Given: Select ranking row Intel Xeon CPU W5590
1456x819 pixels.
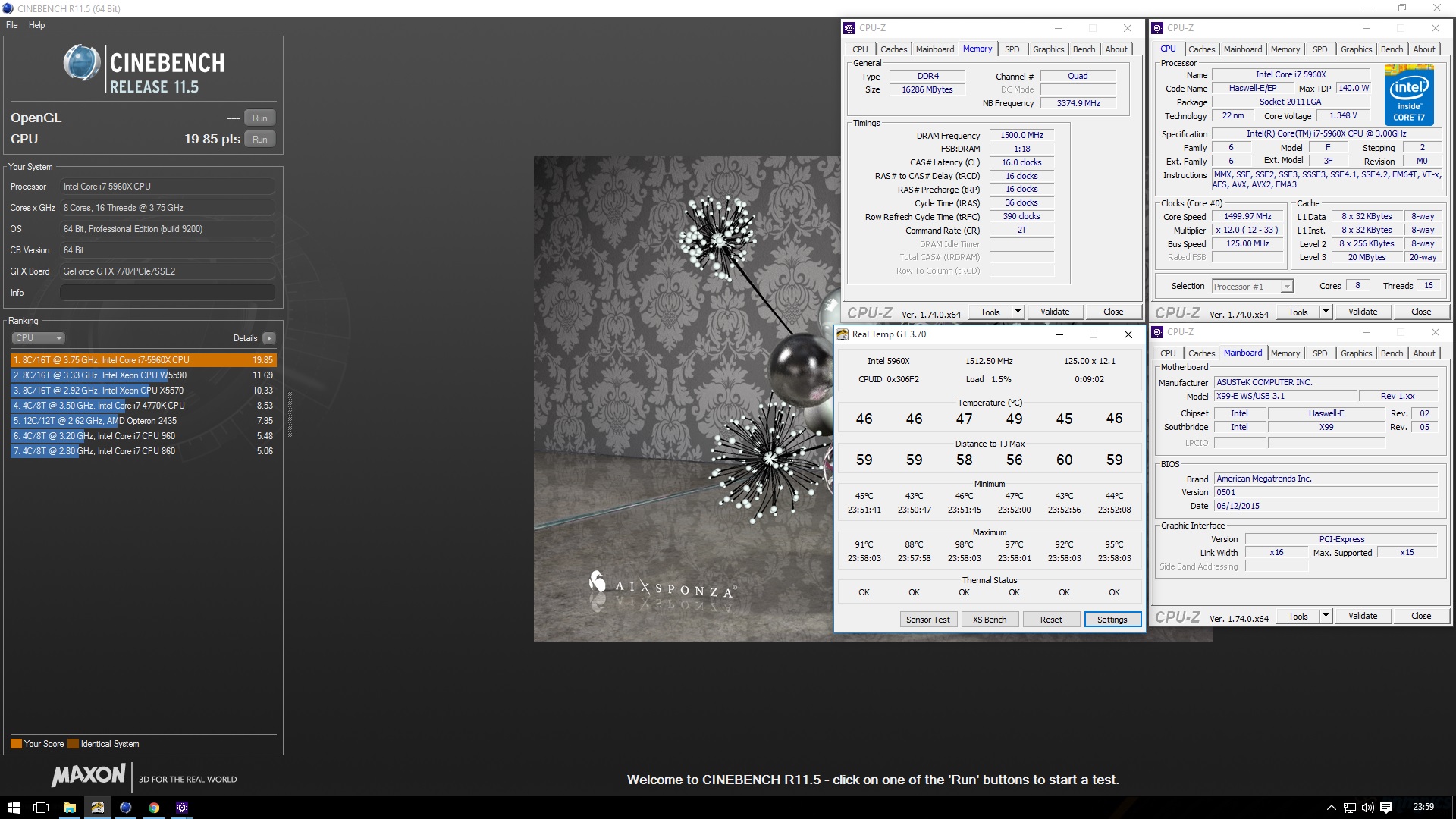Looking at the screenshot, I should point(143,375).
